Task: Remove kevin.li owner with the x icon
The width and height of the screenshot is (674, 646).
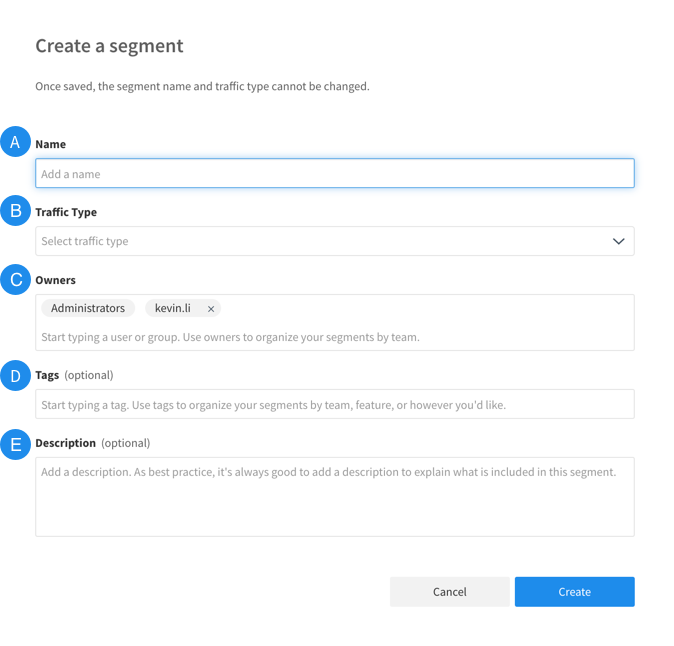Action: (211, 309)
